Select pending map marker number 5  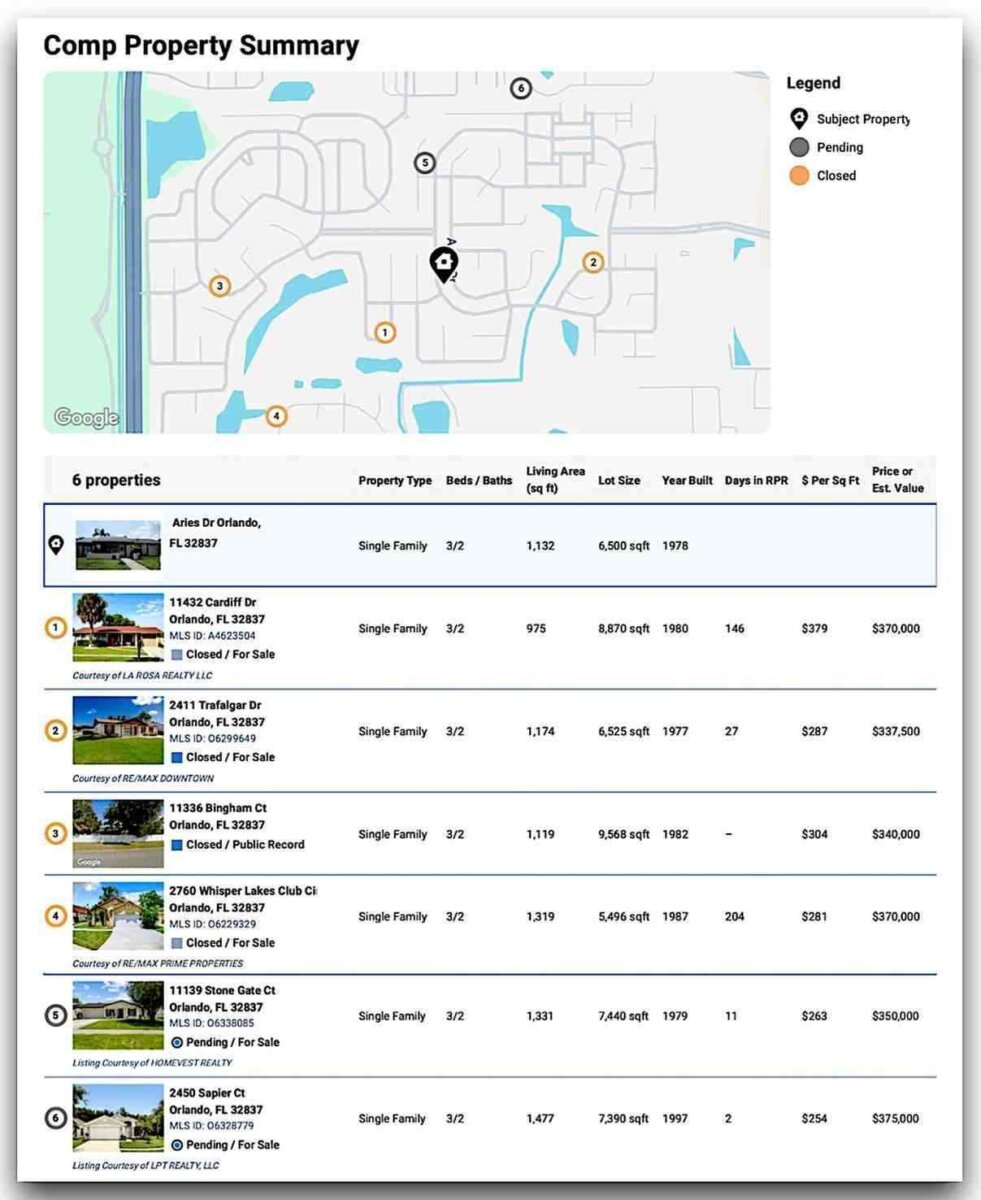tap(425, 162)
